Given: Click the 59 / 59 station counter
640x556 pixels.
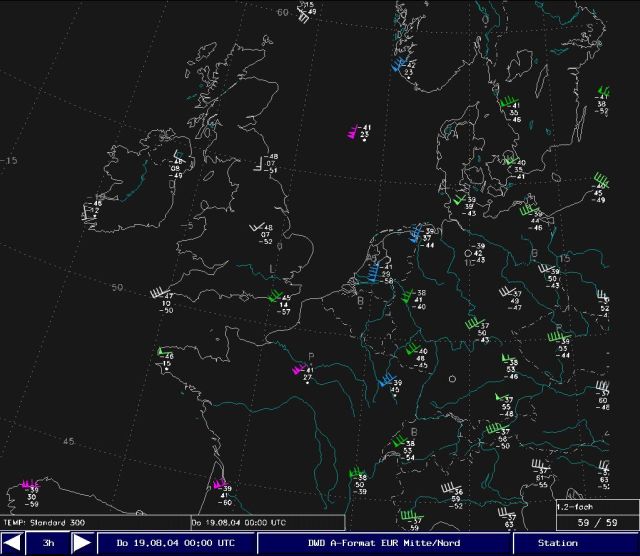Looking at the screenshot, I should pyautogui.click(x=597, y=522).
